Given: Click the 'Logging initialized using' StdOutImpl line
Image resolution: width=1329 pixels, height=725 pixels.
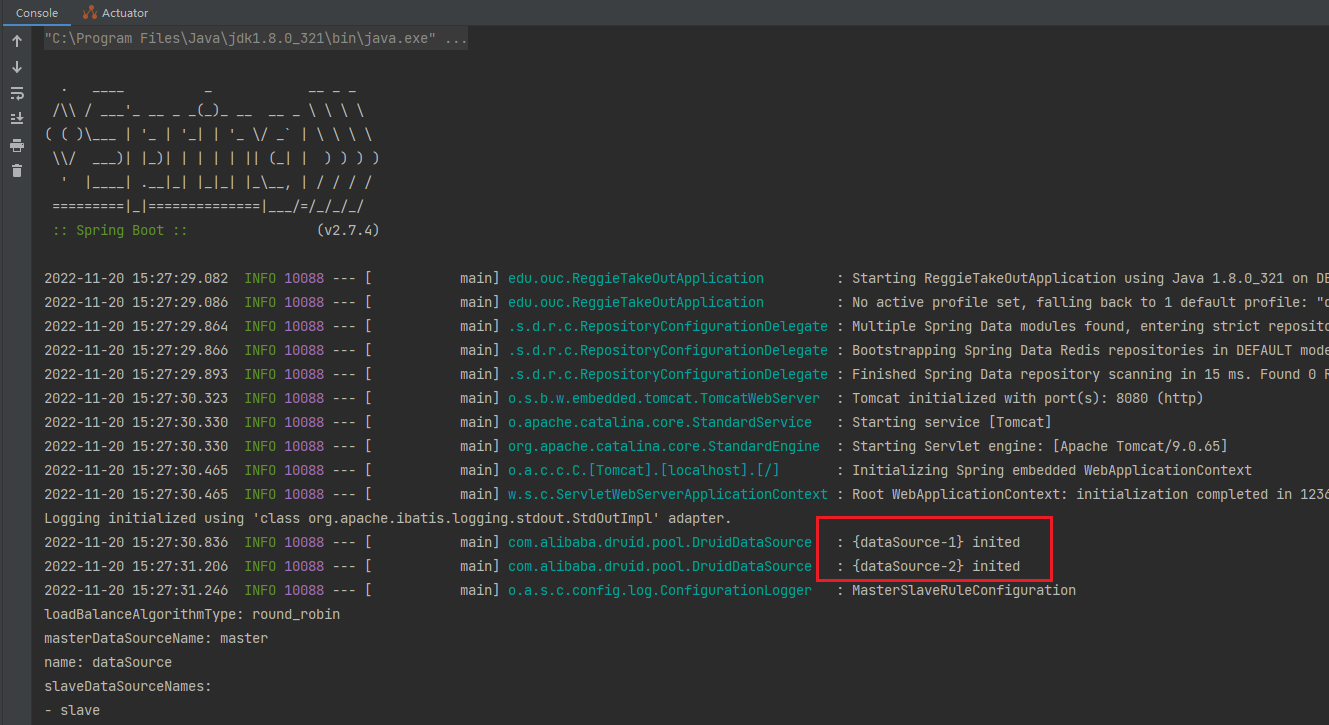Looking at the screenshot, I should click(388, 518).
